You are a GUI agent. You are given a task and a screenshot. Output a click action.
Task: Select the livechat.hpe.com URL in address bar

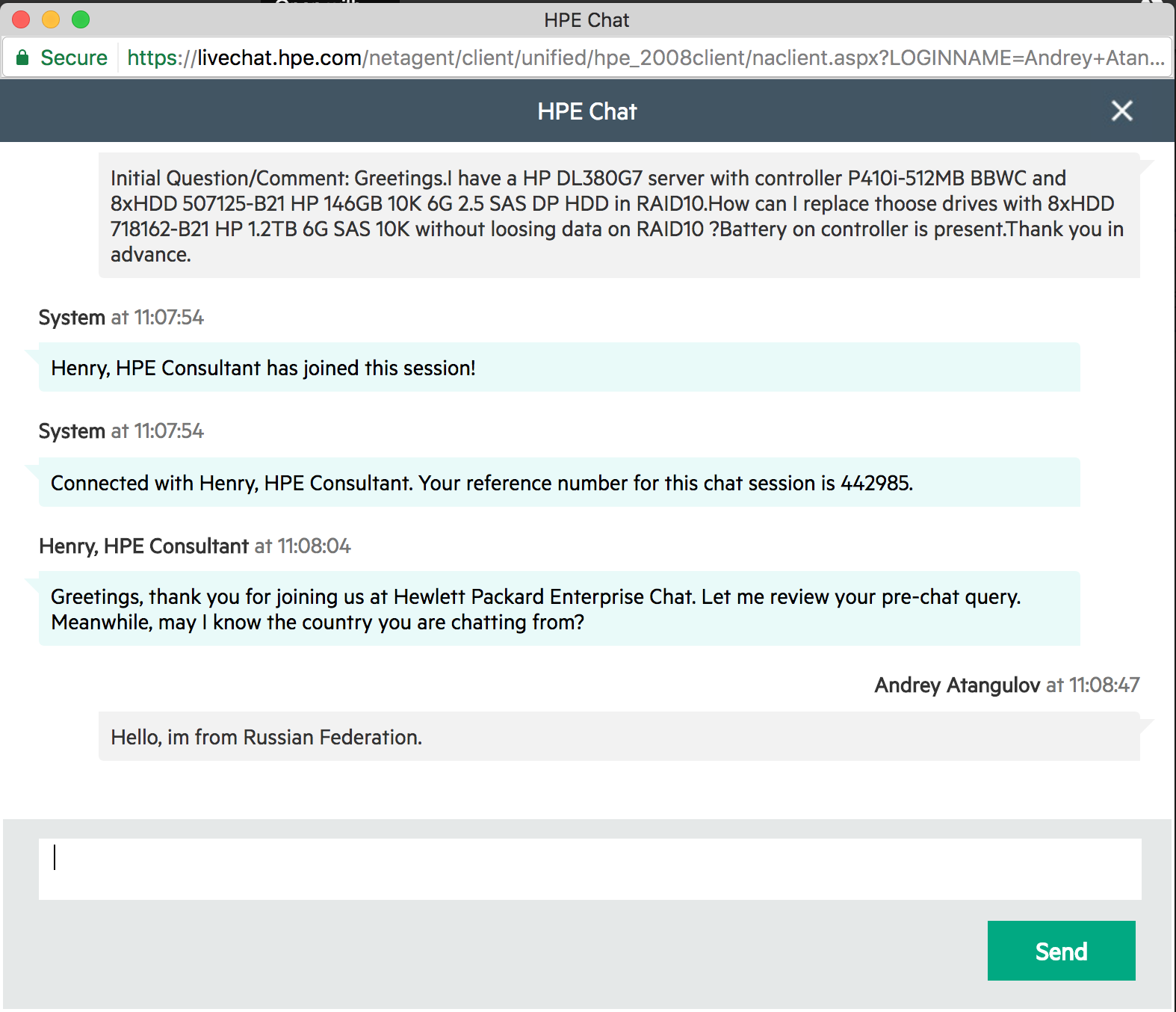(x=646, y=58)
